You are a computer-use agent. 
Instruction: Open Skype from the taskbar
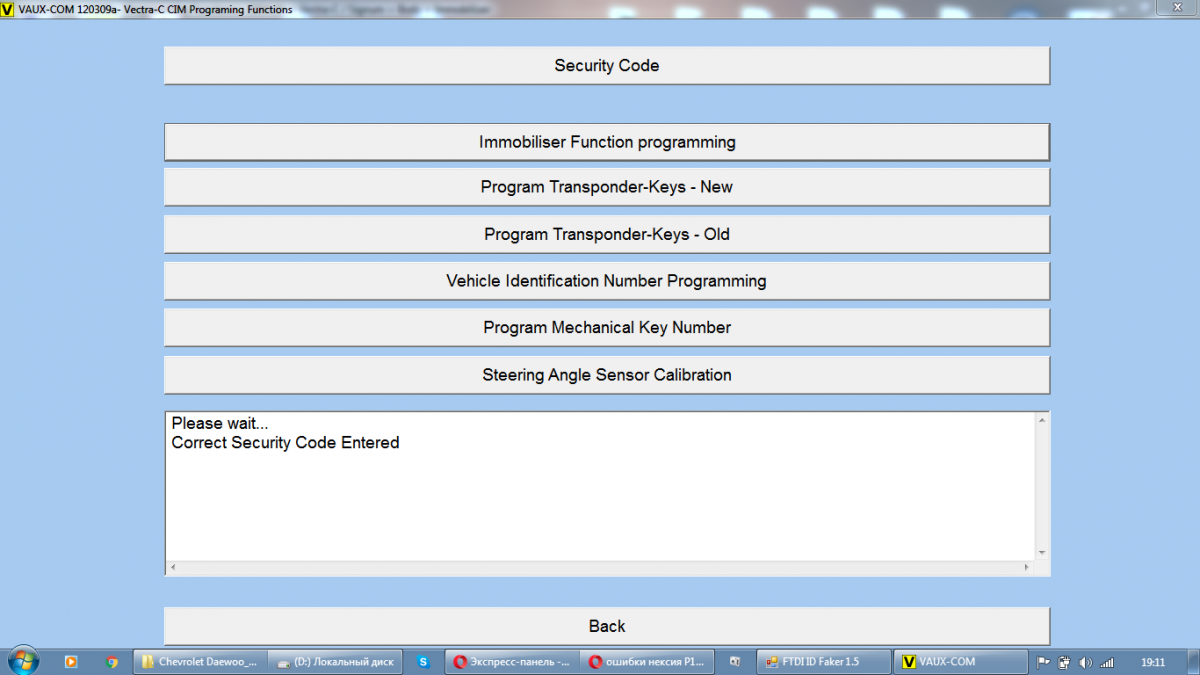pyautogui.click(x=423, y=662)
